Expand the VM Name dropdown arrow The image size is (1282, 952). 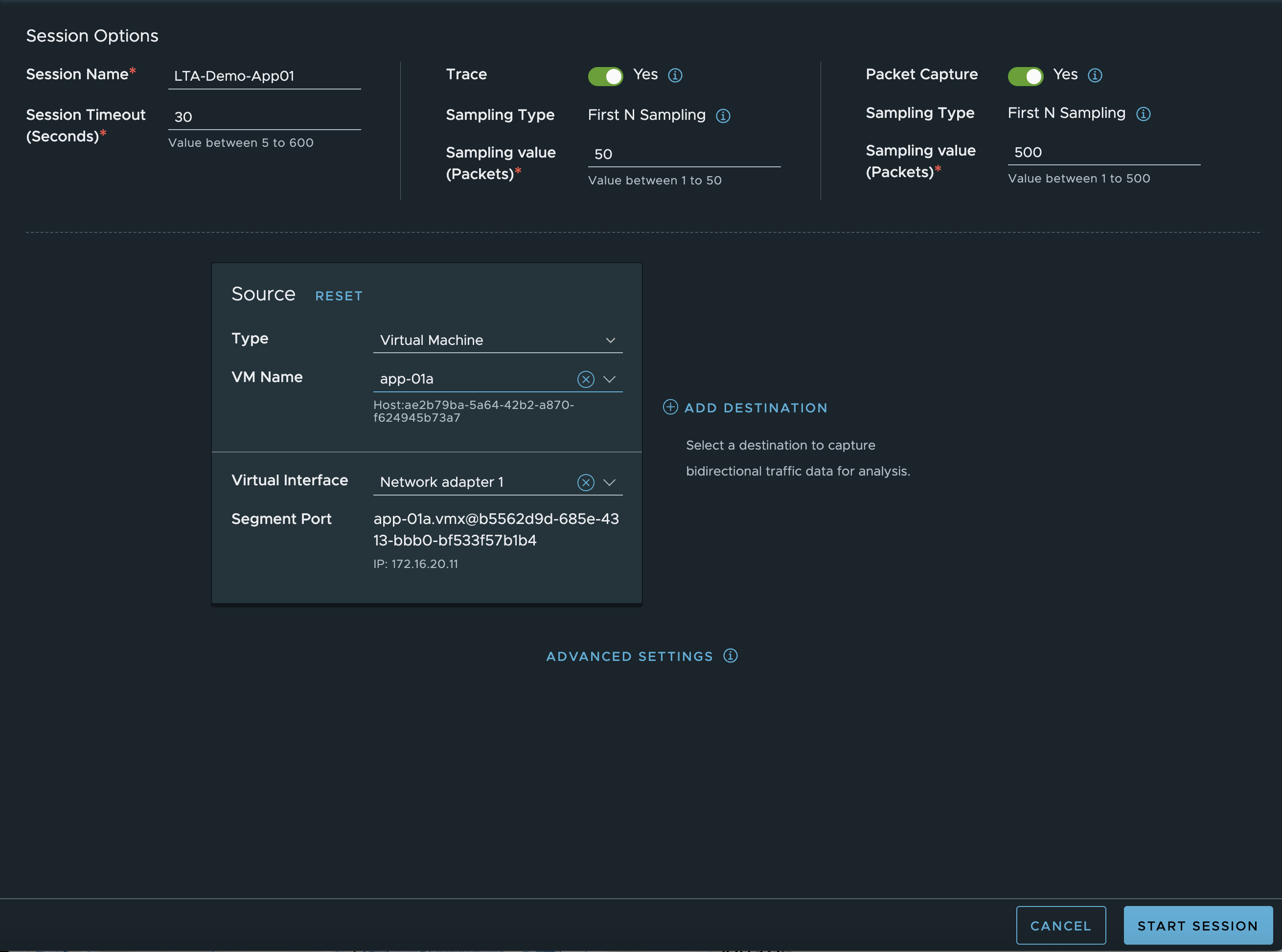point(610,379)
